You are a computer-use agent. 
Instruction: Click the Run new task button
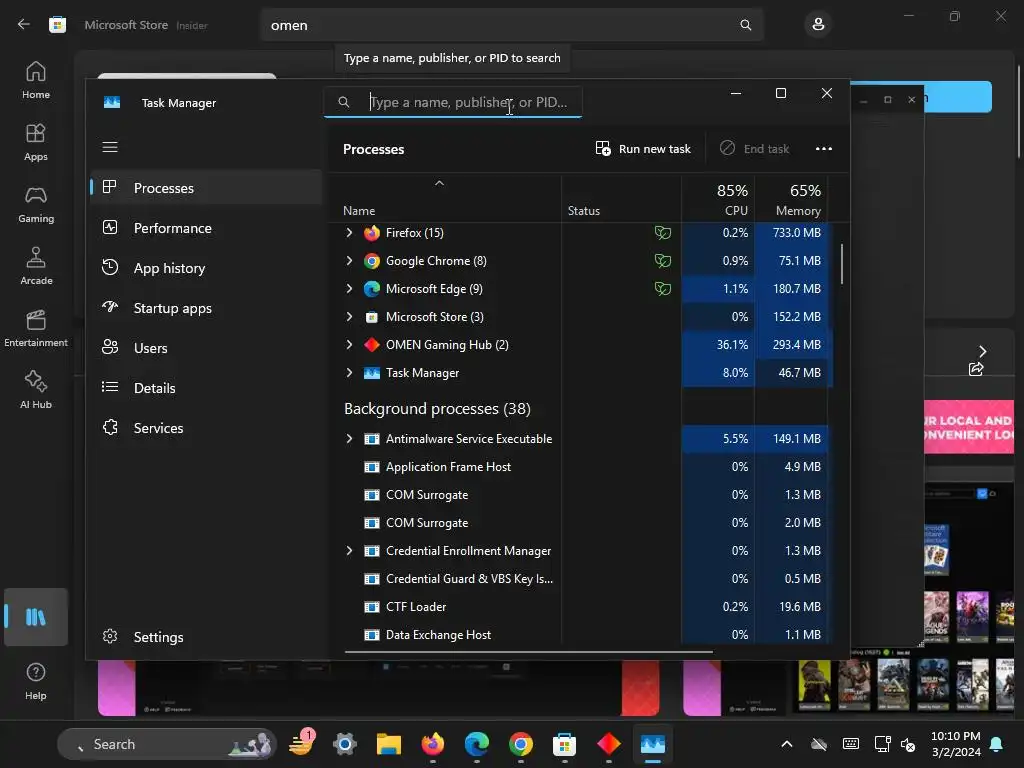(x=643, y=149)
